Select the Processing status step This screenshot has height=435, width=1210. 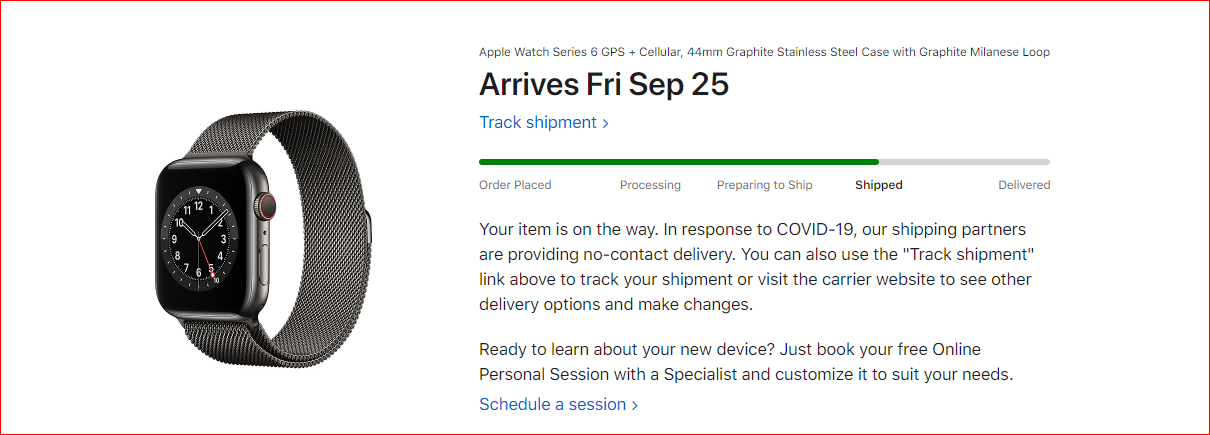click(650, 185)
